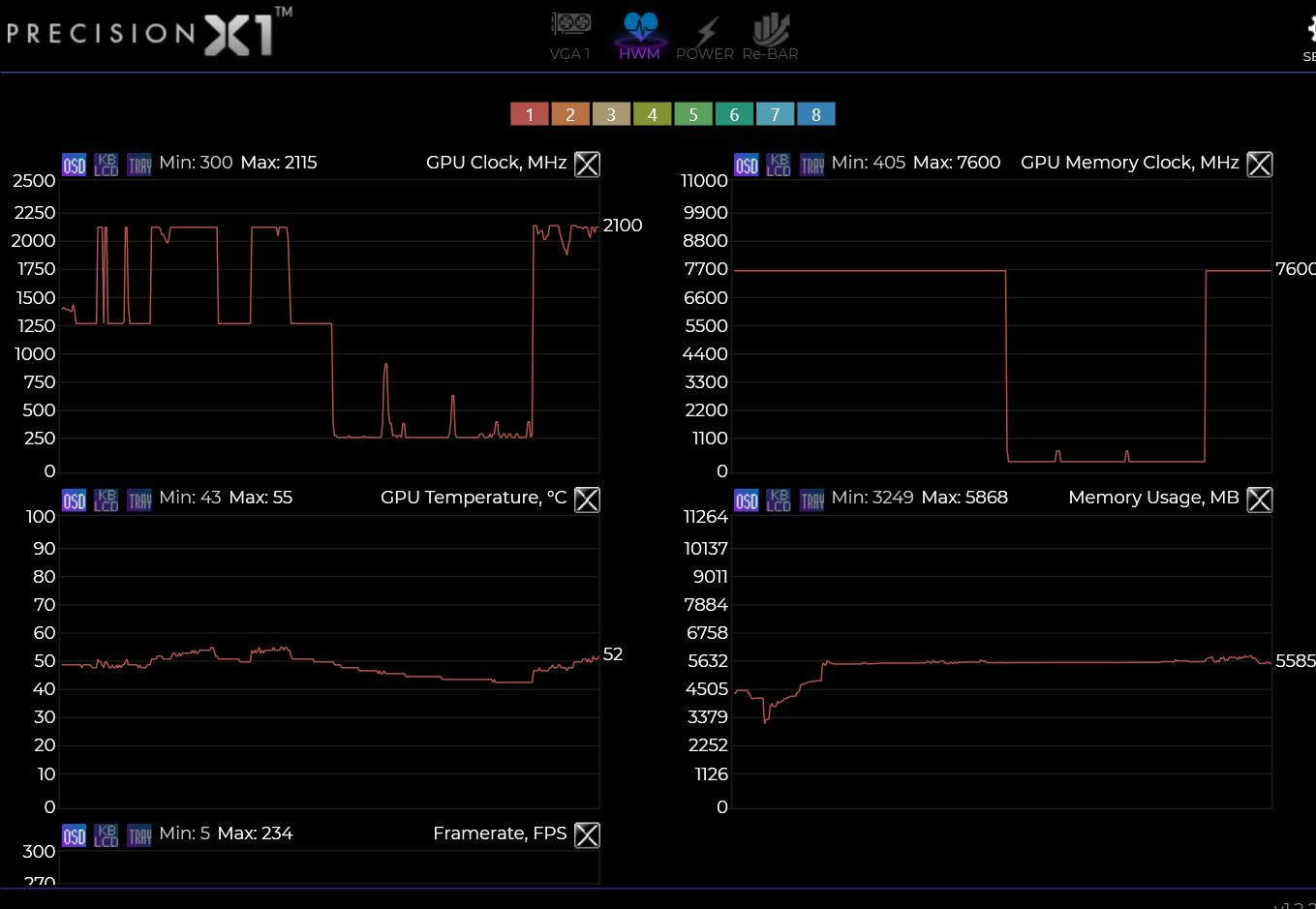The height and width of the screenshot is (909, 1316).
Task: Close the GPU Clock graph
Action: pos(587,165)
